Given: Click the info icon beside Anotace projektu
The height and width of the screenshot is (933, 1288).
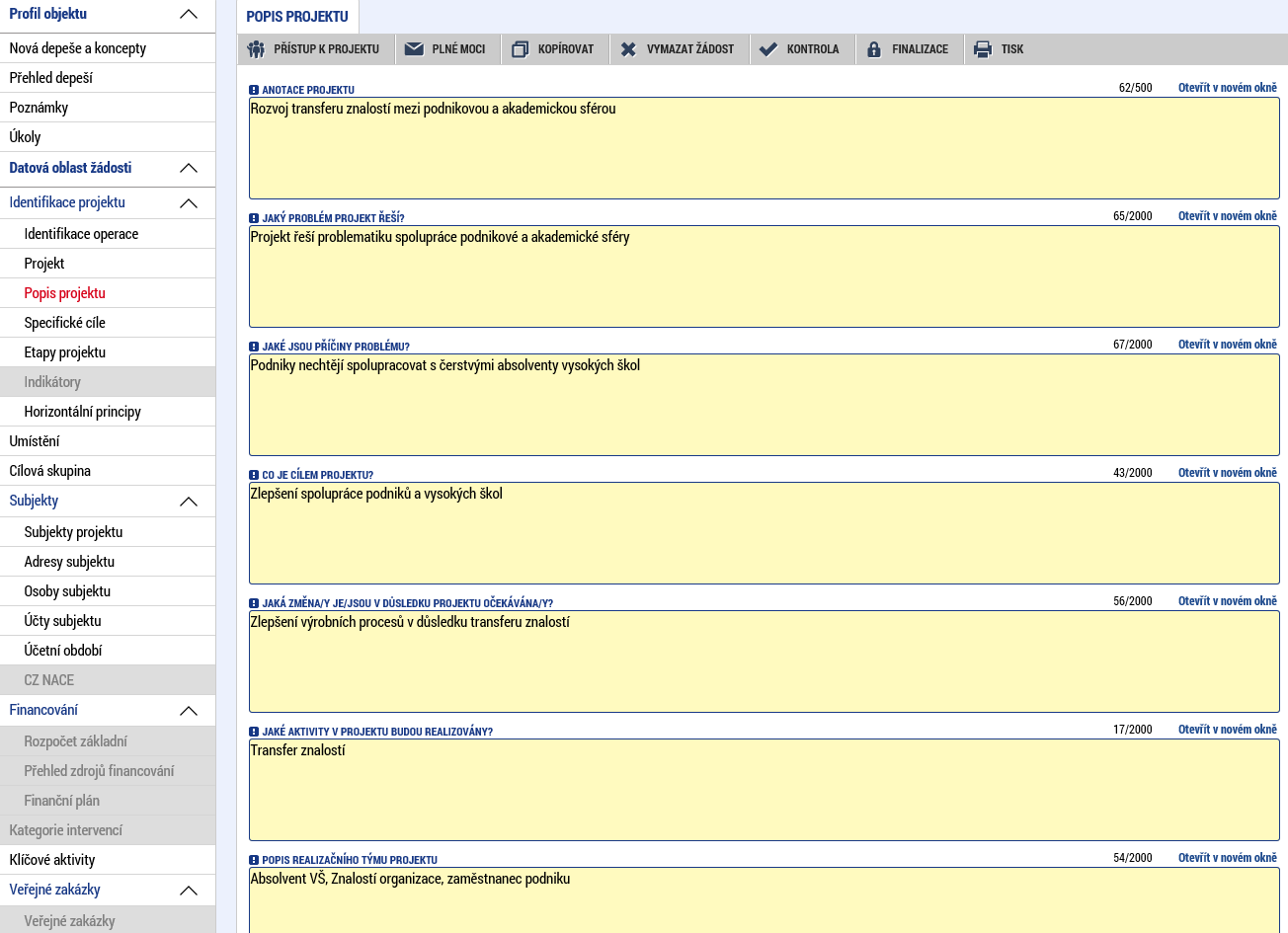Looking at the screenshot, I should 254,90.
